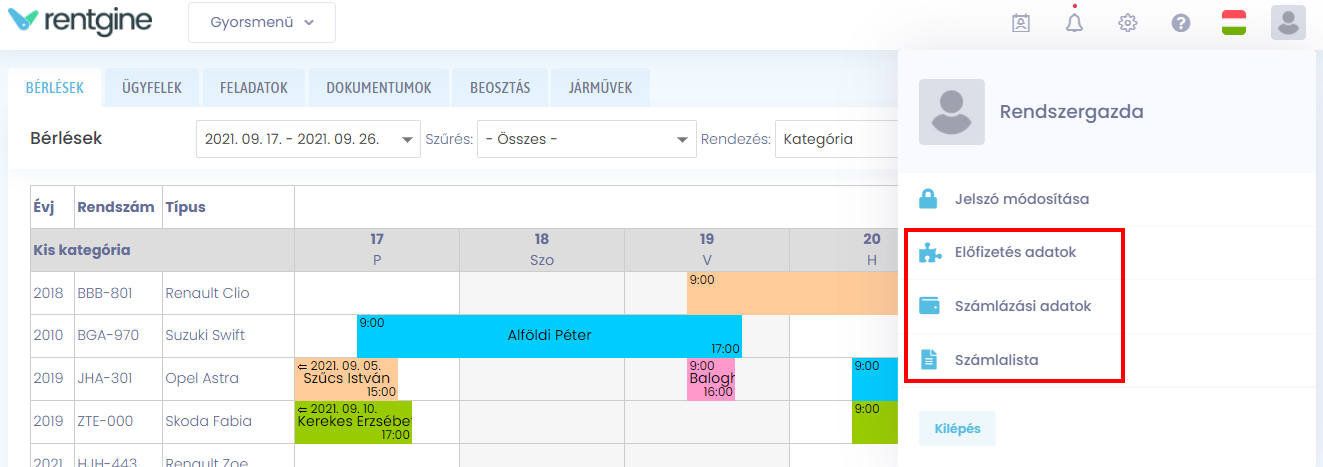Click the Rentgine logo
Screen dimensions: 1323x467
[x=79, y=21]
